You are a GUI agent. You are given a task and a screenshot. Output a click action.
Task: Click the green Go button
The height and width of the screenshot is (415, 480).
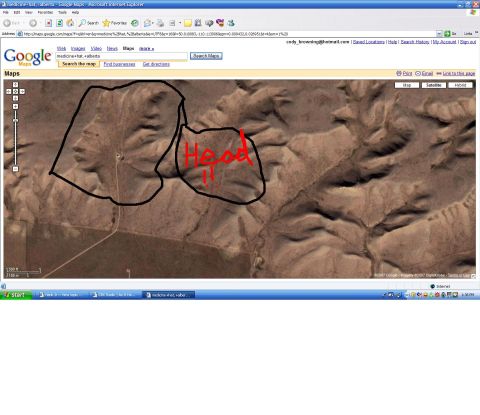point(450,34)
